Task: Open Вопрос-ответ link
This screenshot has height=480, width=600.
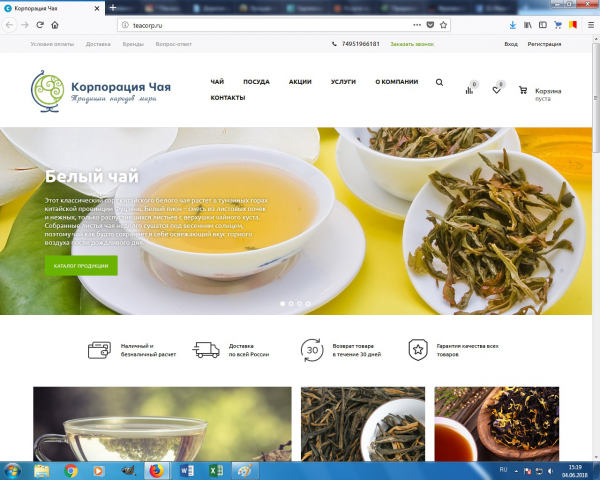Action: pyautogui.click(x=173, y=44)
